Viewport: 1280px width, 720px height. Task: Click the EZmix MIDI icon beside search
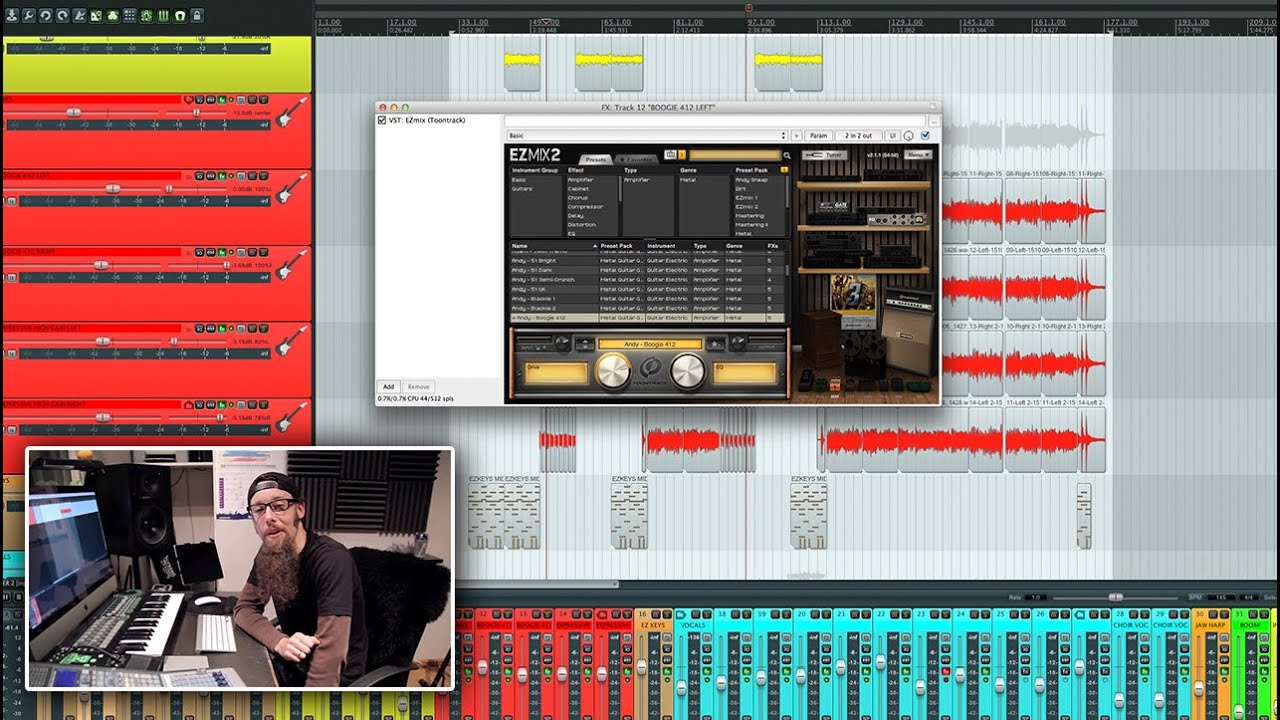point(670,155)
